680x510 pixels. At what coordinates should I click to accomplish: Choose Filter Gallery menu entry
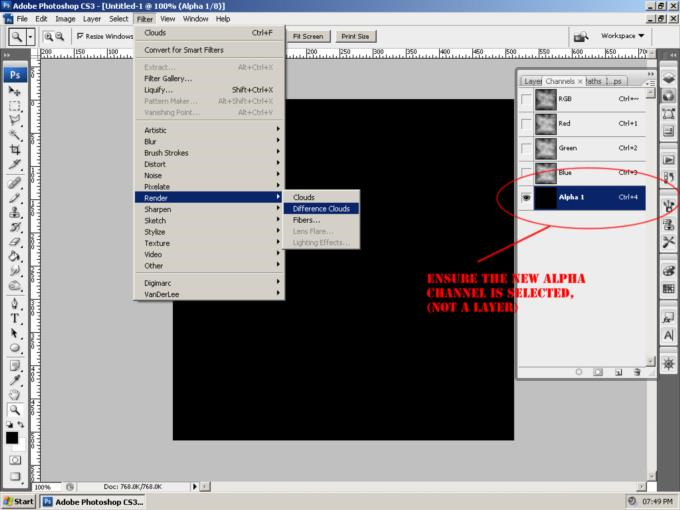pos(210,78)
